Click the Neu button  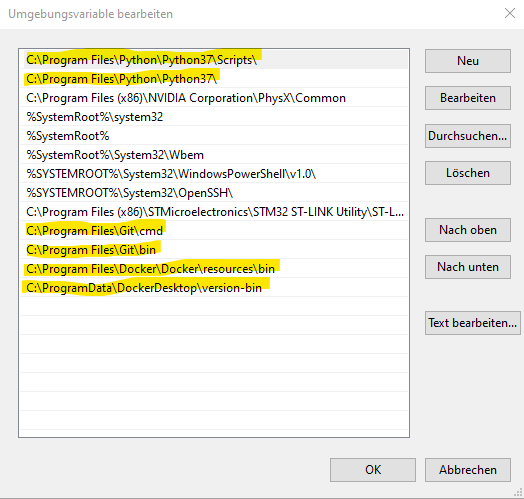(x=468, y=61)
